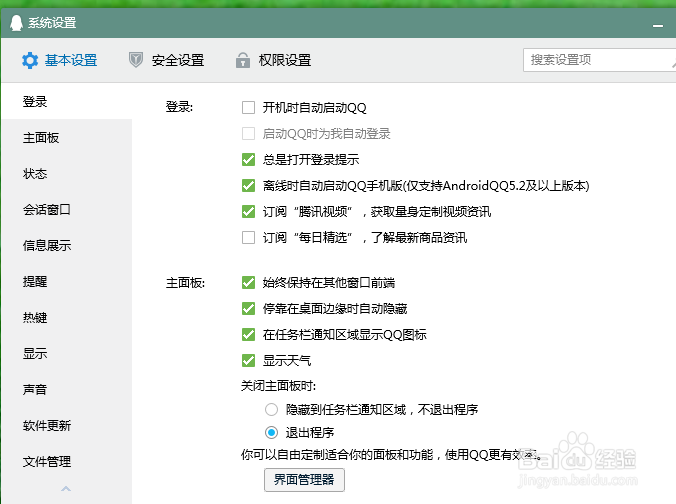Click the 主面板: section heading
The image size is (676, 504).
coord(185,283)
